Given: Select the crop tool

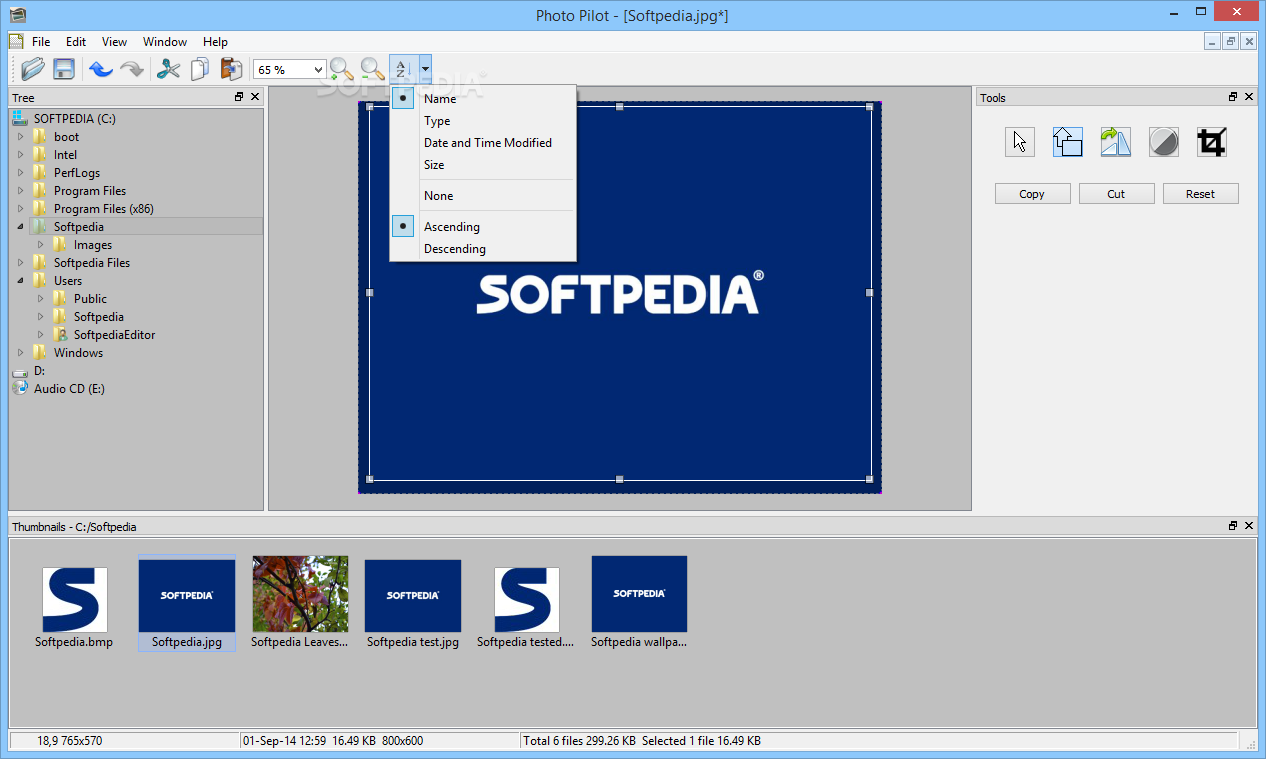Looking at the screenshot, I should [x=1211, y=142].
